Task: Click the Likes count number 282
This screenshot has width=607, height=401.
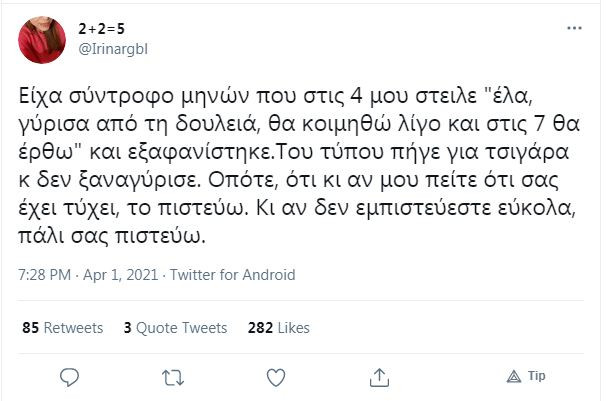Action: [260, 327]
